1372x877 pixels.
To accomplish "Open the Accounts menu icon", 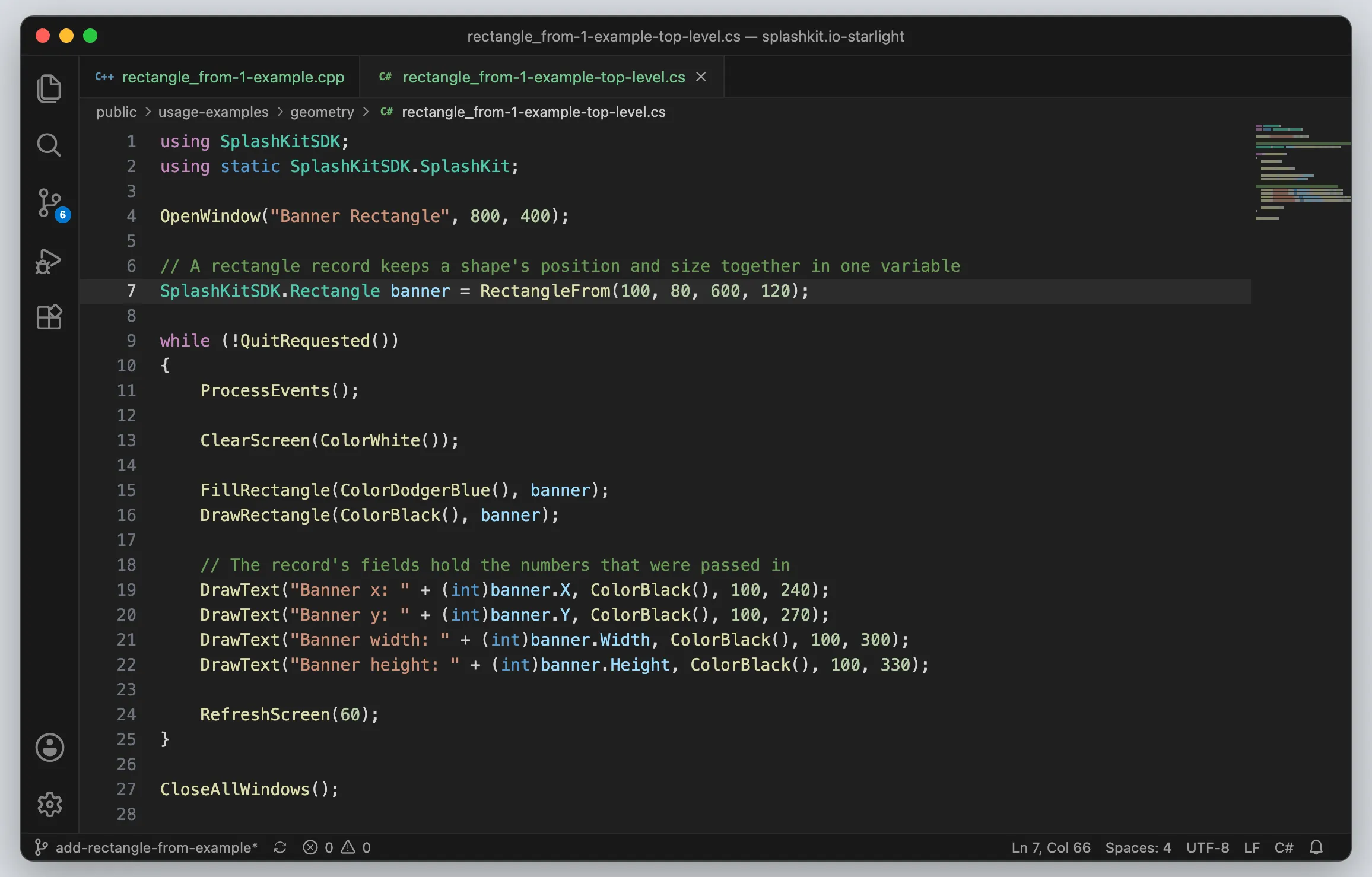I will (50, 748).
